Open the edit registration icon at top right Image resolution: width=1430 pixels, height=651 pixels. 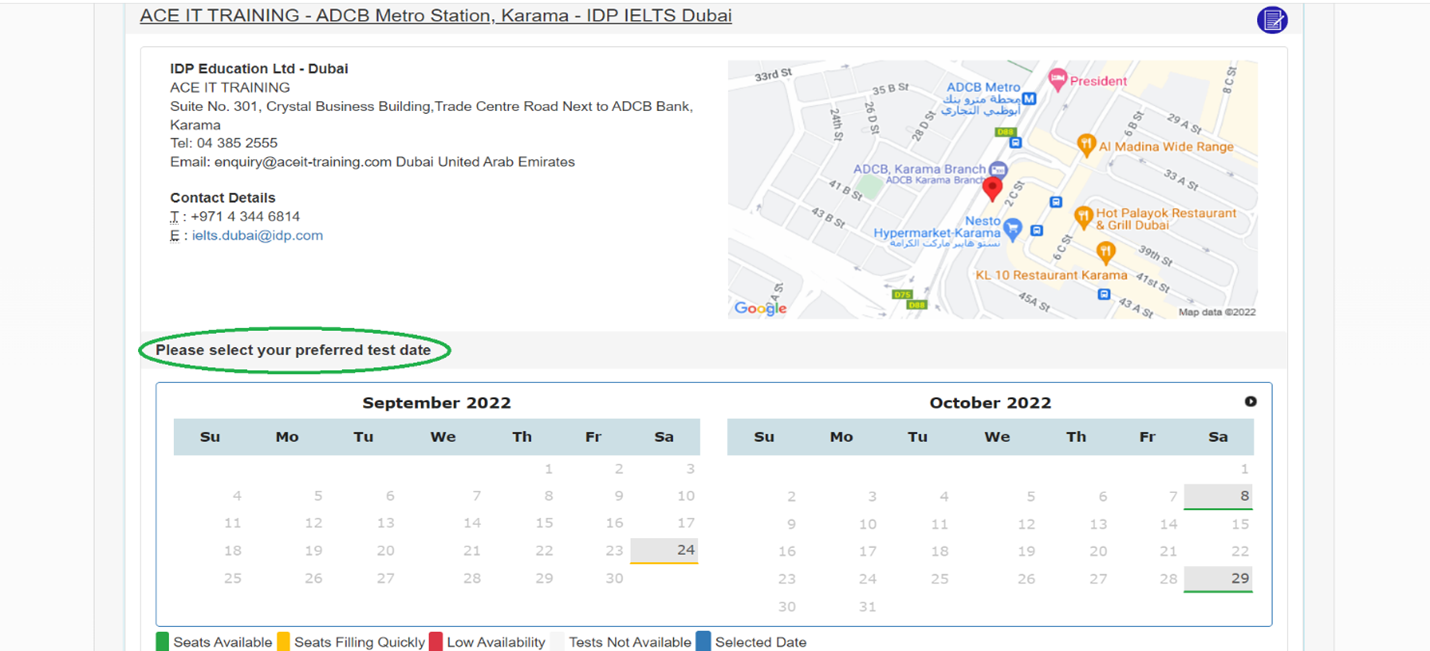1271,19
